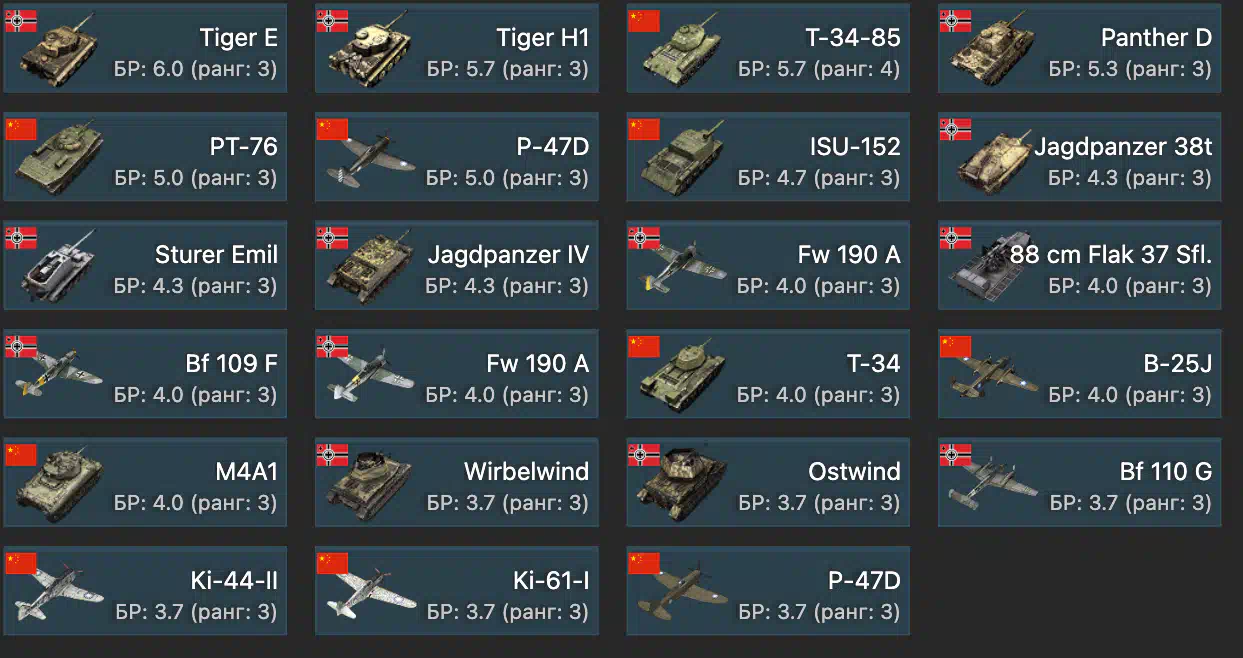Choose the Jagdpanzer IV card
This screenshot has height=658, width=1243.
pyautogui.click(x=456, y=265)
